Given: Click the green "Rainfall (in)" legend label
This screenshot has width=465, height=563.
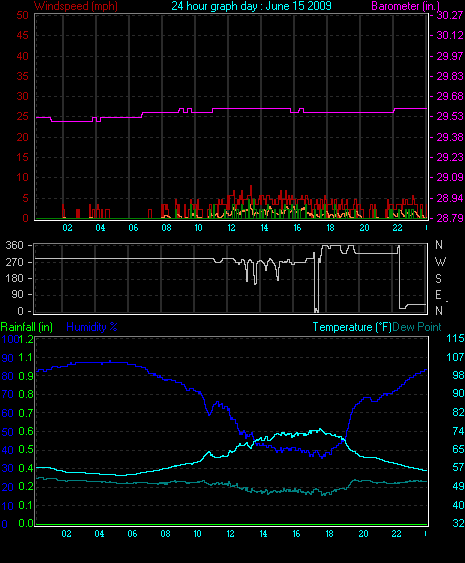Looking at the screenshot, I should tap(27, 327).
